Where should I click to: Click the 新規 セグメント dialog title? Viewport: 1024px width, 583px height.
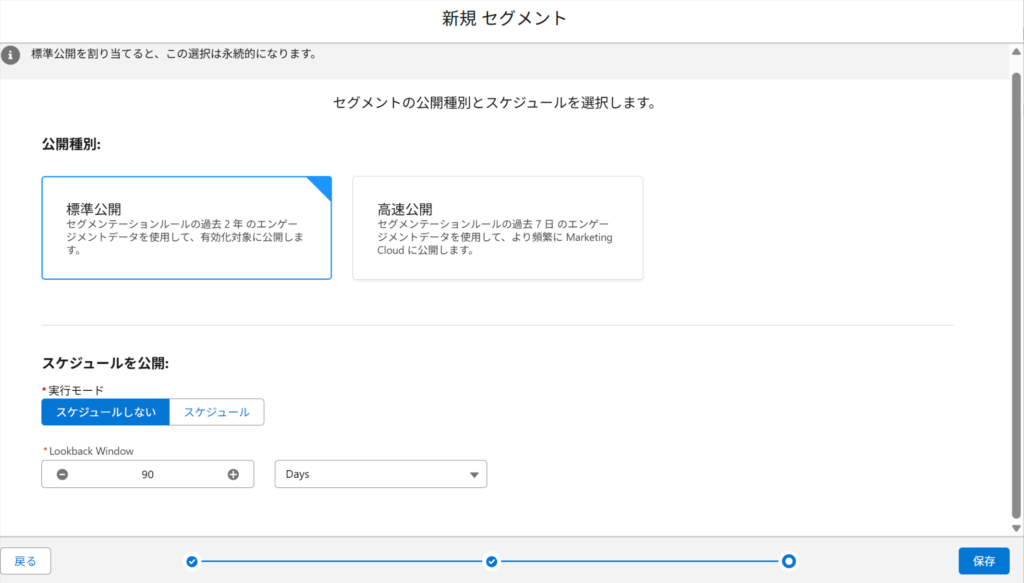click(x=504, y=18)
